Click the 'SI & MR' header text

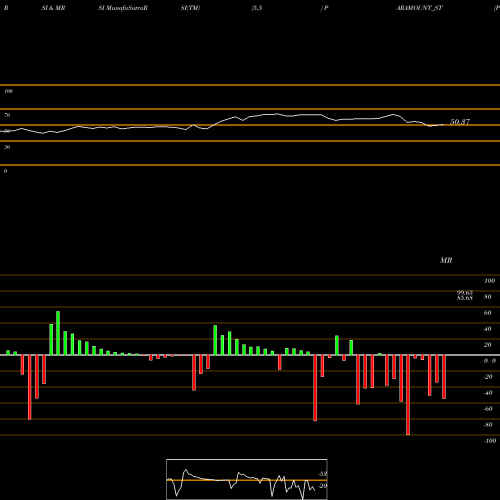[x=53, y=8]
